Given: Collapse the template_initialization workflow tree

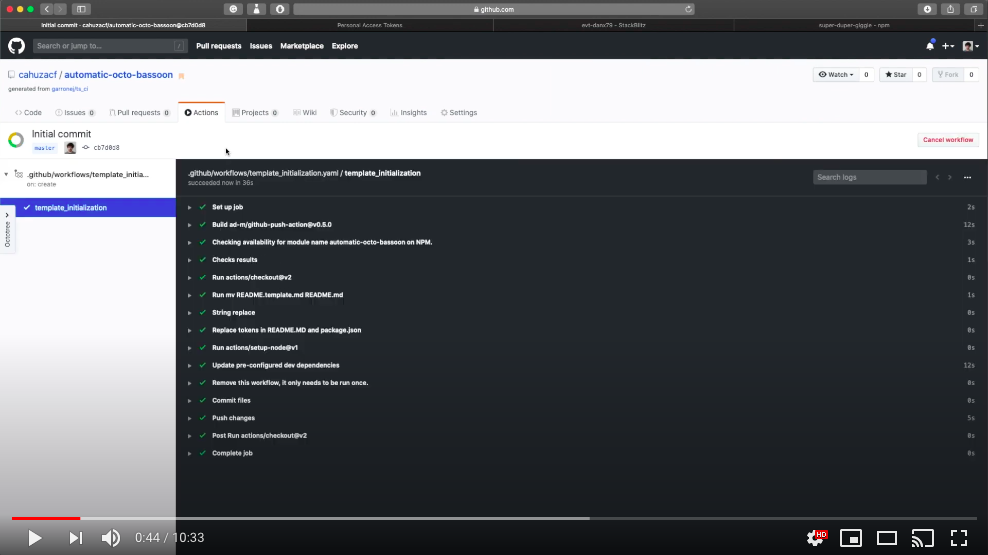Looking at the screenshot, I should (x=6, y=175).
